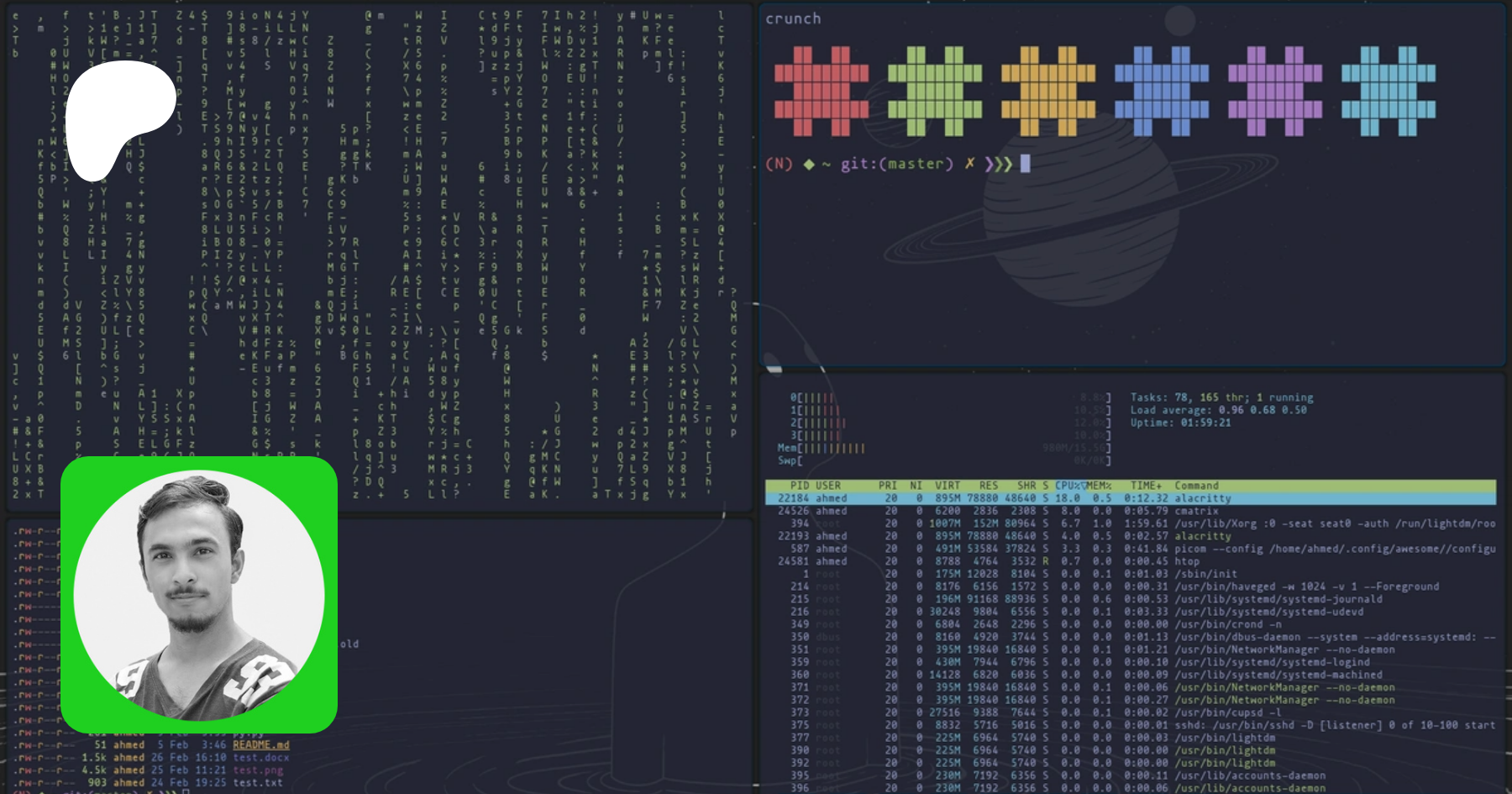Click the yellow pixel invader icon
Viewport: 1512px width, 794px height.
(x=1047, y=92)
